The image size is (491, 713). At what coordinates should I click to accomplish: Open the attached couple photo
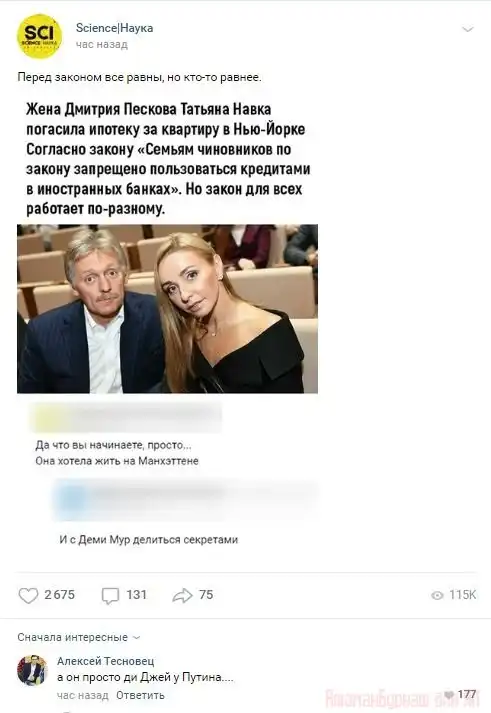pyautogui.click(x=167, y=308)
